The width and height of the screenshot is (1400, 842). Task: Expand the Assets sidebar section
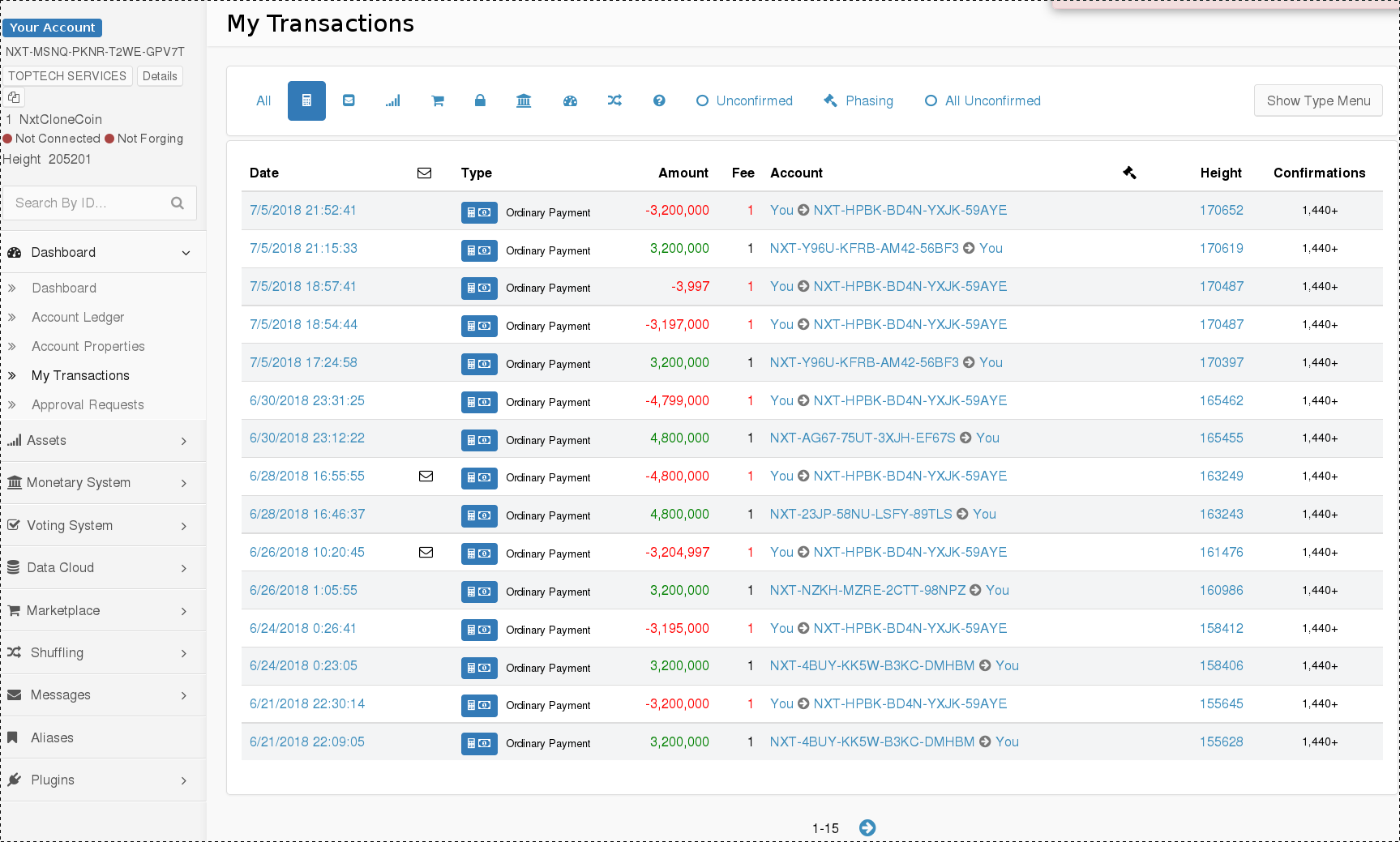(x=103, y=440)
